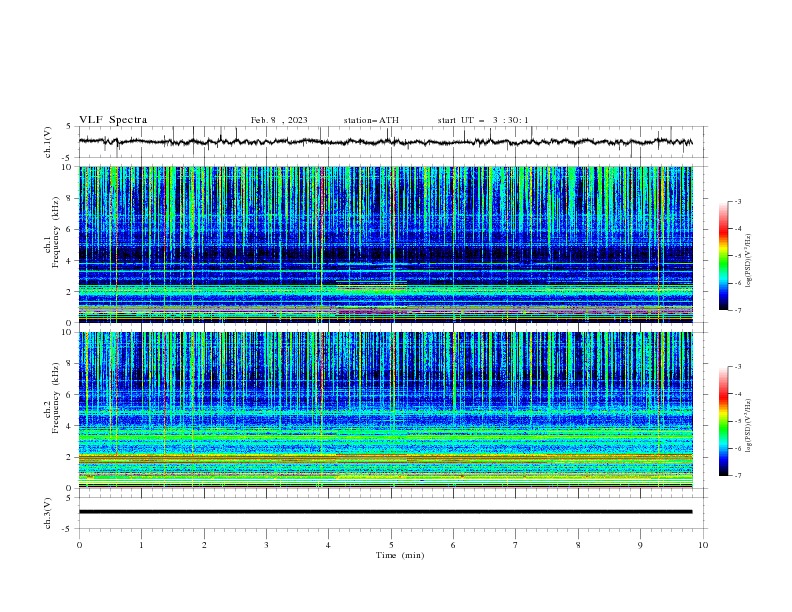Click the time axis tick label '3'
Image resolution: width=792 pixels, height=612 pixels.
[x=266, y=545]
